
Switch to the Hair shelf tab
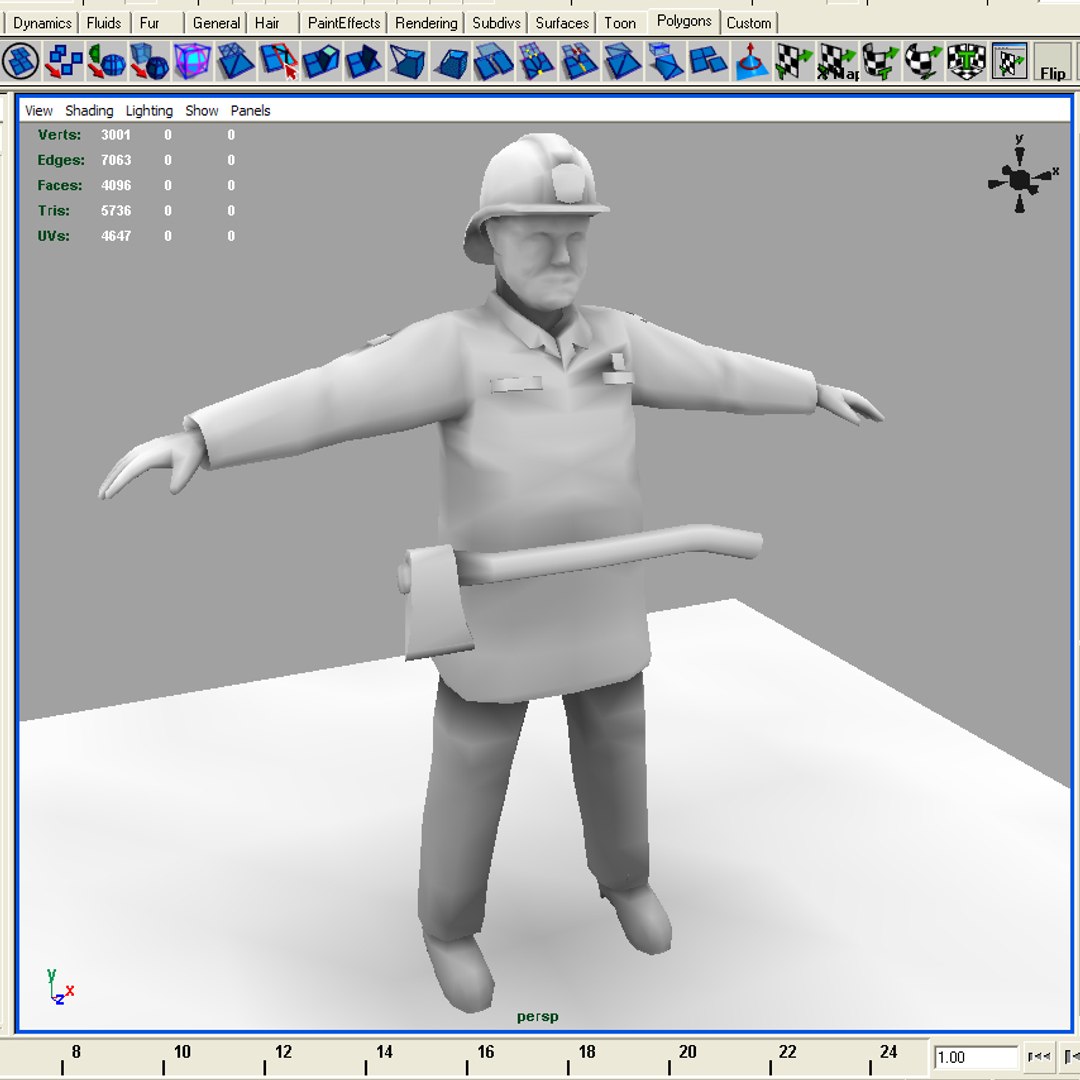[x=267, y=23]
